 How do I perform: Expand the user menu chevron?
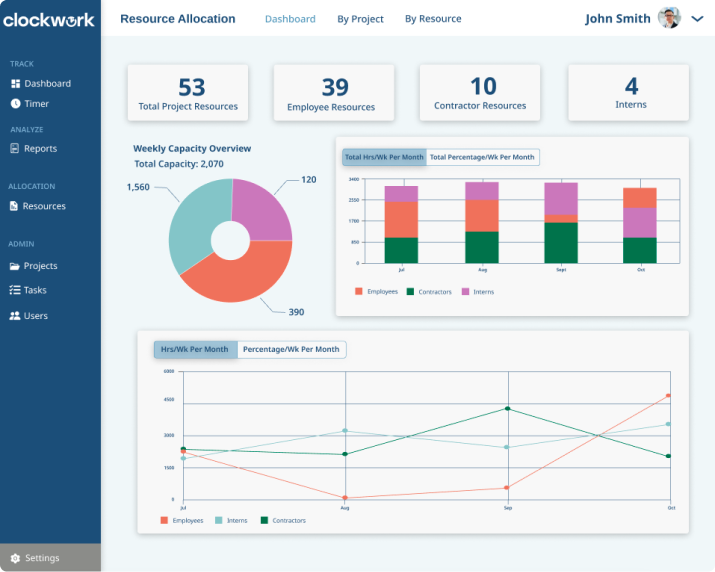point(697,19)
